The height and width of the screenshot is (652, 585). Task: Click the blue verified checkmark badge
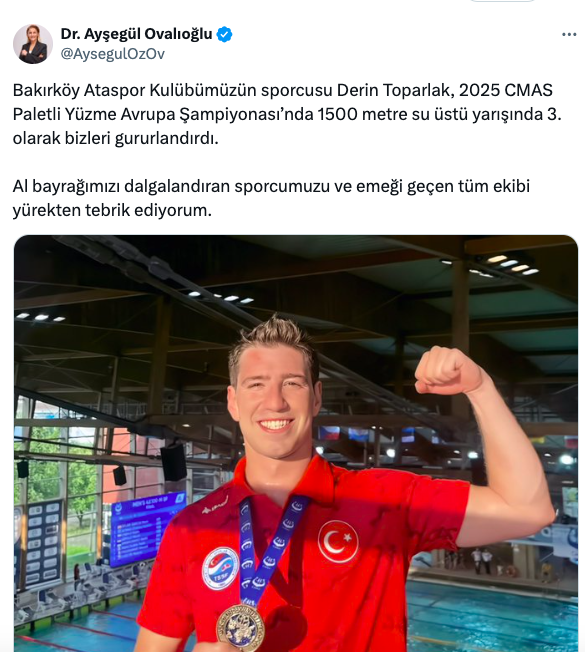(225, 34)
